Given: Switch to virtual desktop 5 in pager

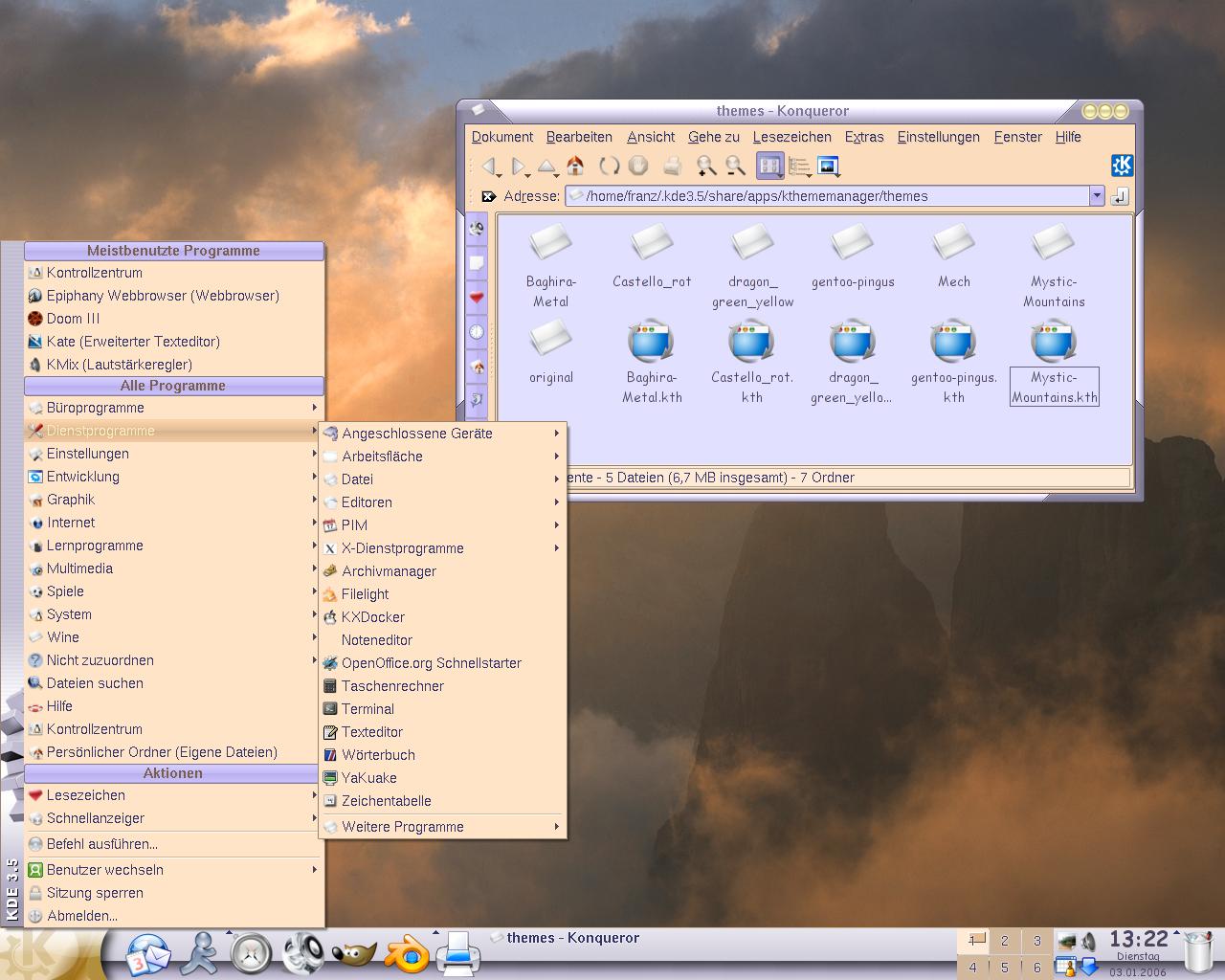Looking at the screenshot, I should (1004, 967).
